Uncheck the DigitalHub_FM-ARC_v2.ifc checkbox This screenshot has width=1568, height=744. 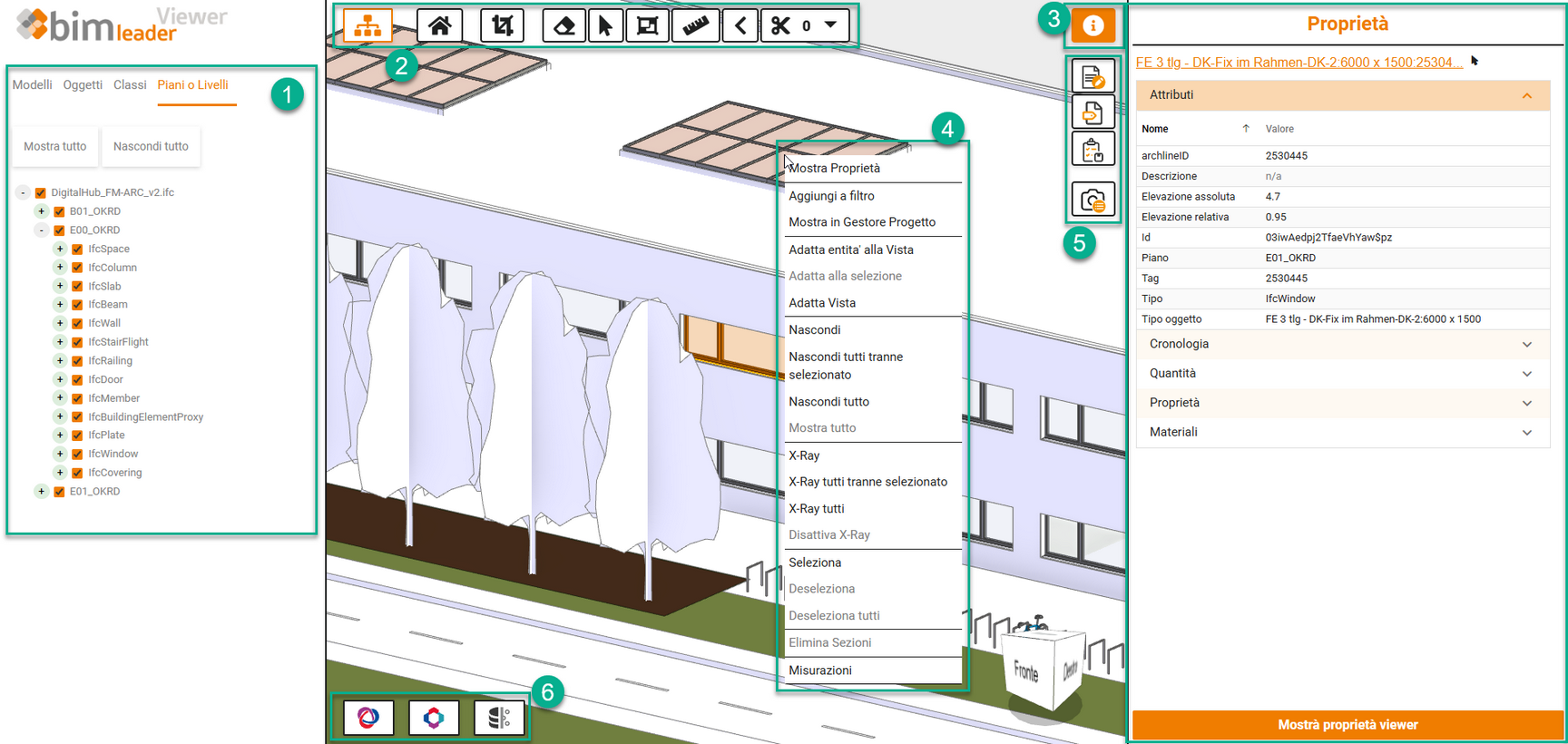point(40,192)
